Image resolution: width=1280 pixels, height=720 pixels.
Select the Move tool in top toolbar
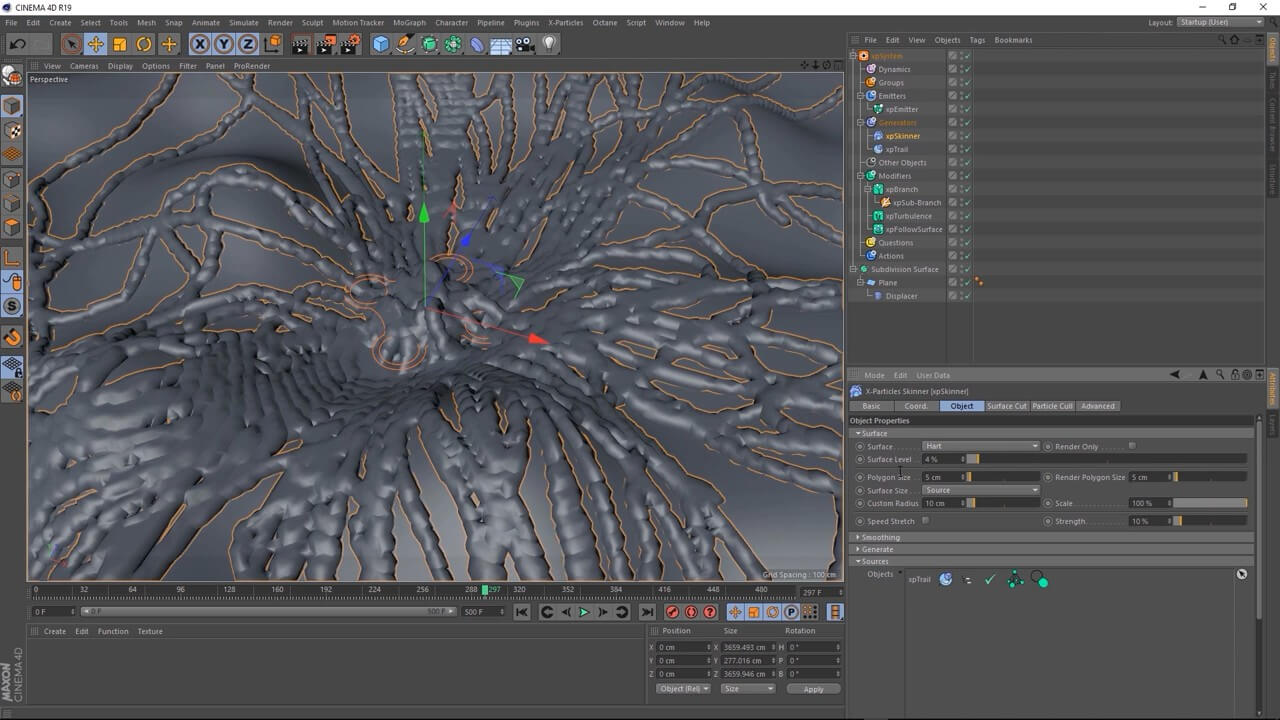(96, 44)
